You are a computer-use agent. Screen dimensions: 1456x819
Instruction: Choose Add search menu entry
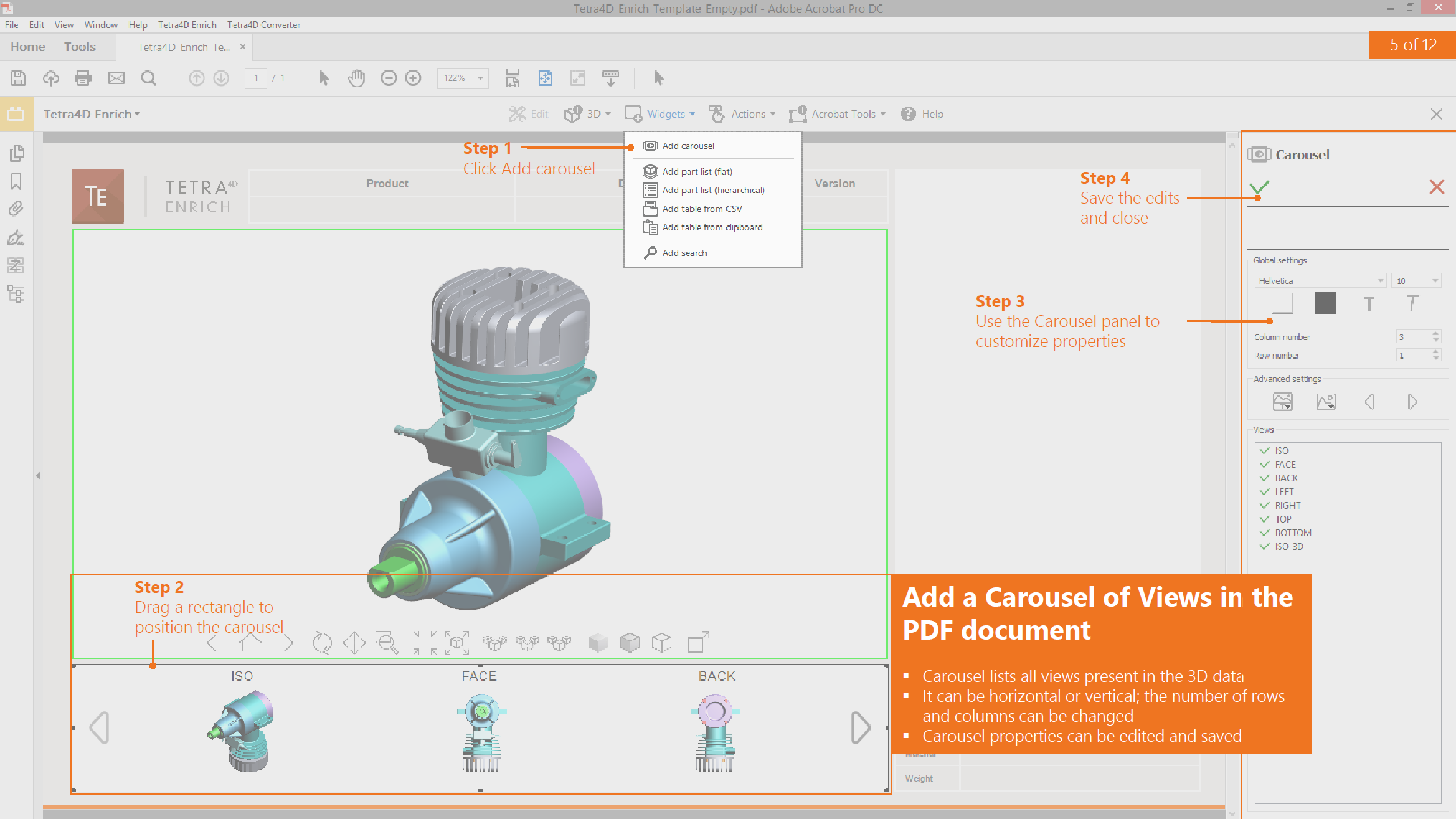[x=713, y=253]
